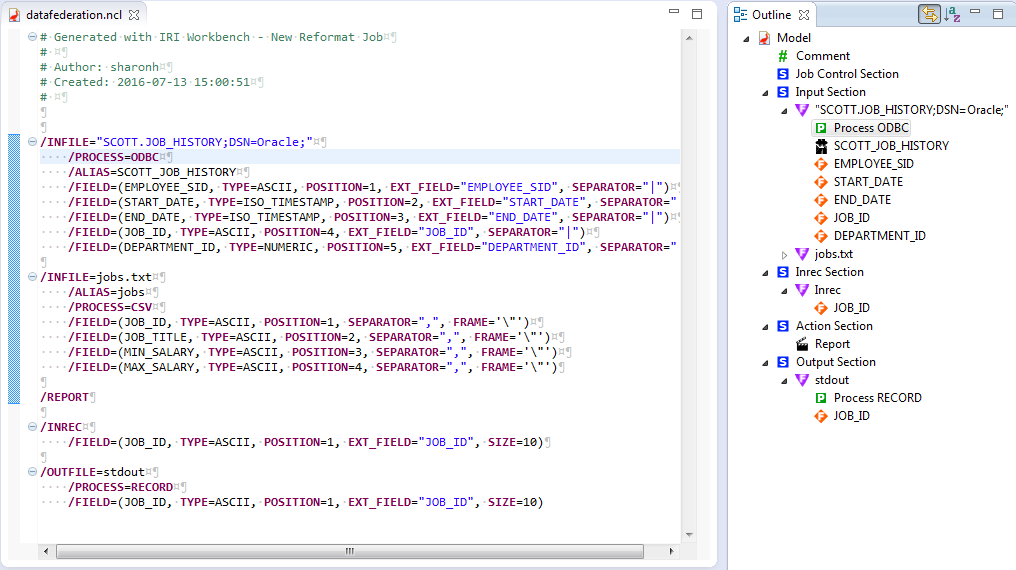
Task: Collapse the Inrec Section node
Action: 765,273
